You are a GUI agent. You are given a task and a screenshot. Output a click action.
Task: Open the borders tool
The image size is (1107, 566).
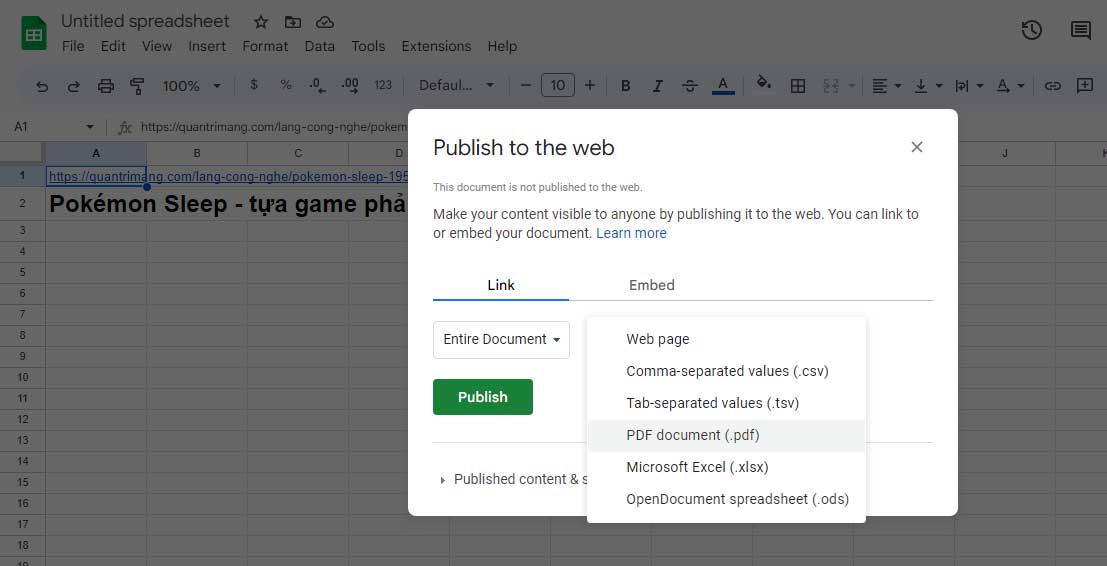coord(798,86)
